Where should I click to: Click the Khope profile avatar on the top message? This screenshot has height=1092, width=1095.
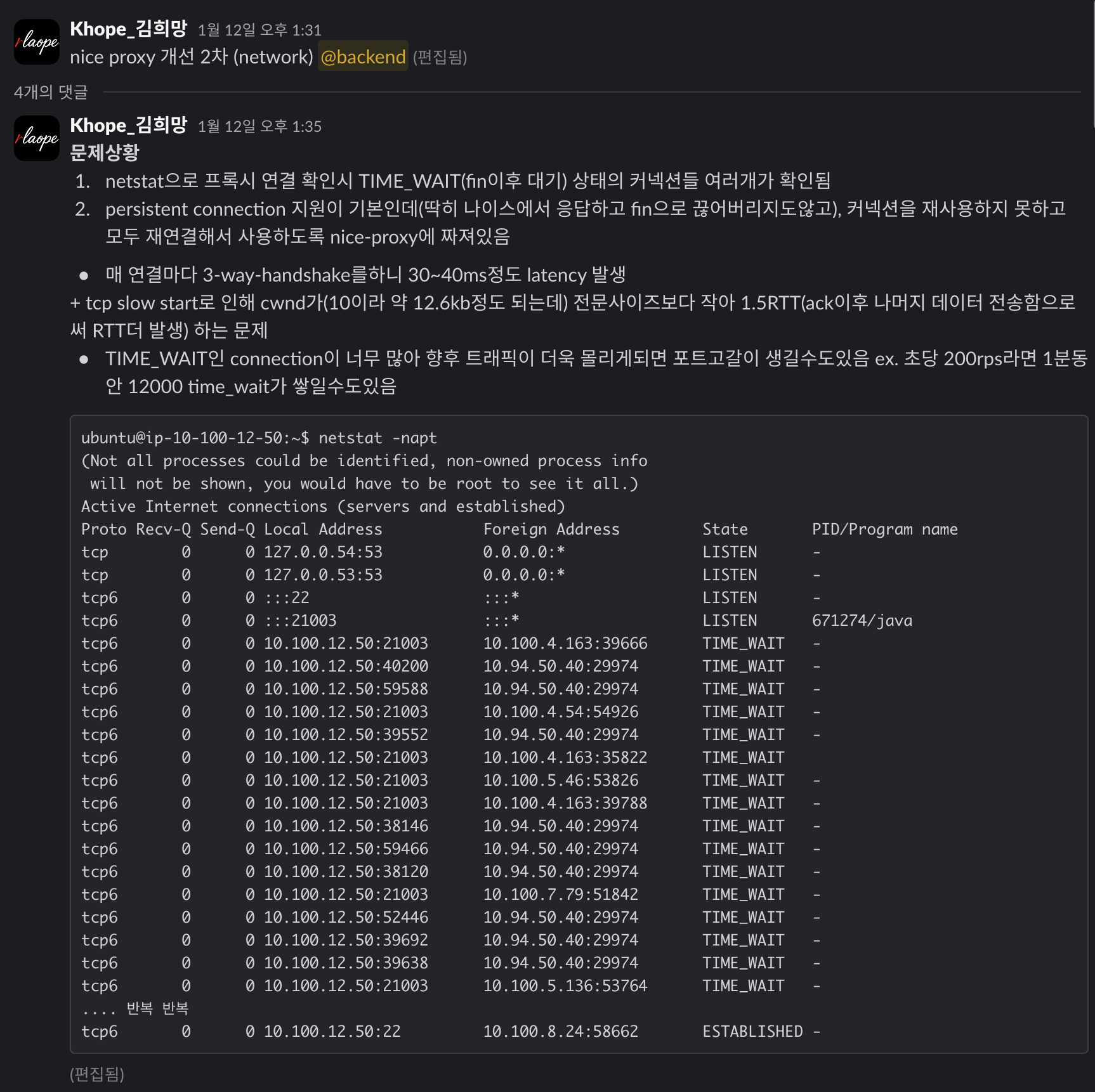pos(36,42)
